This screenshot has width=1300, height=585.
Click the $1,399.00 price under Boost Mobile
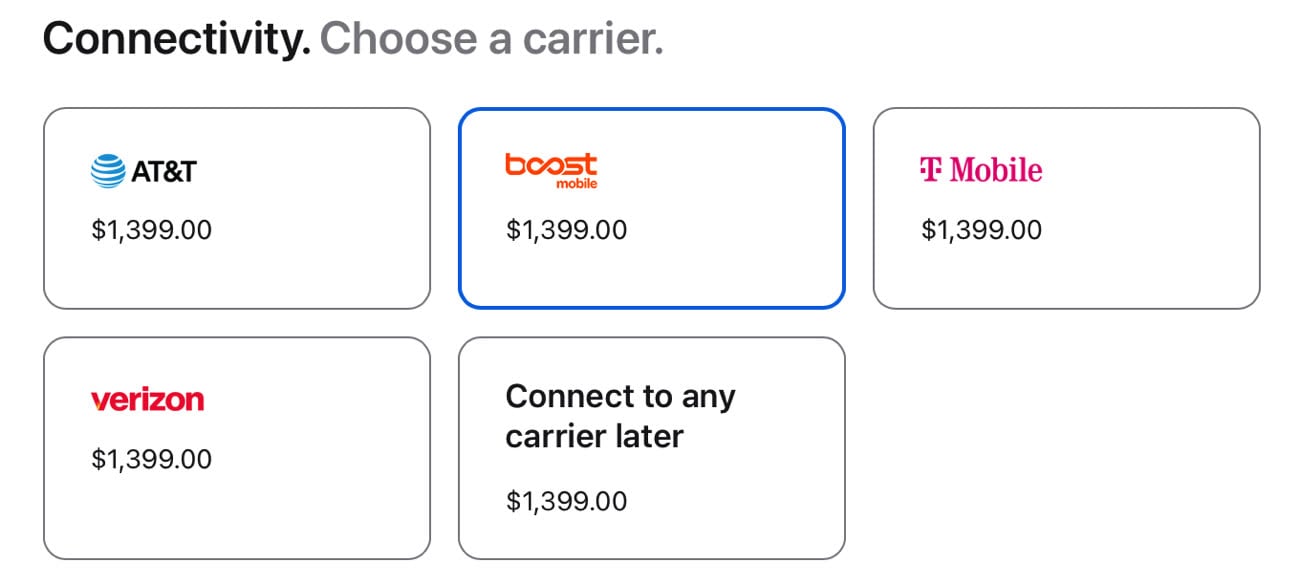tap(567, 231)
